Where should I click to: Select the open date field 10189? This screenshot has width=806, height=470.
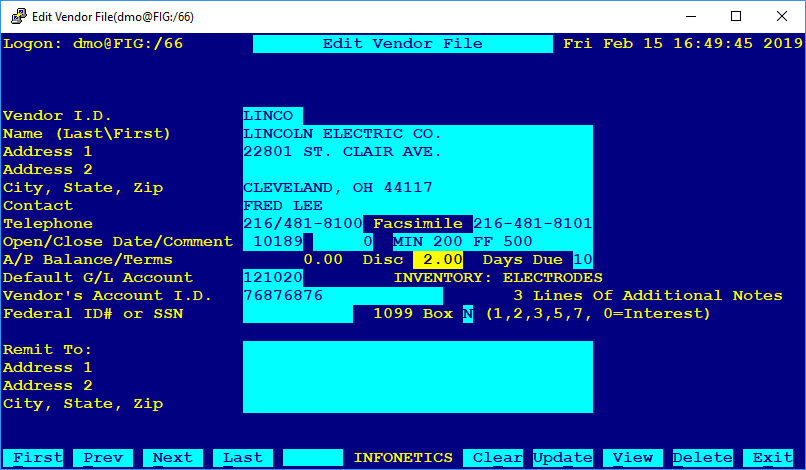point(273,242)
